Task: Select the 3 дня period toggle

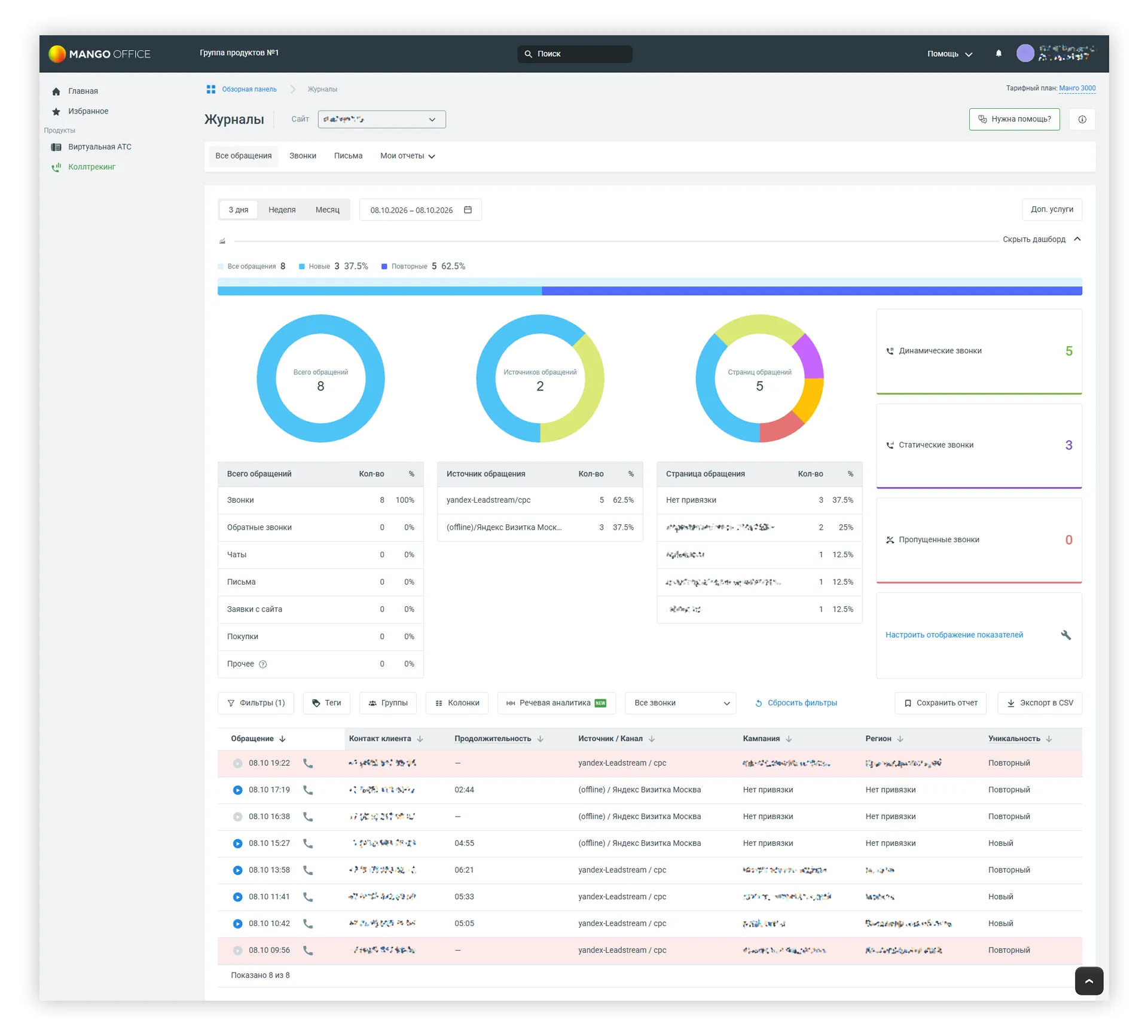Action: (238, 210)
